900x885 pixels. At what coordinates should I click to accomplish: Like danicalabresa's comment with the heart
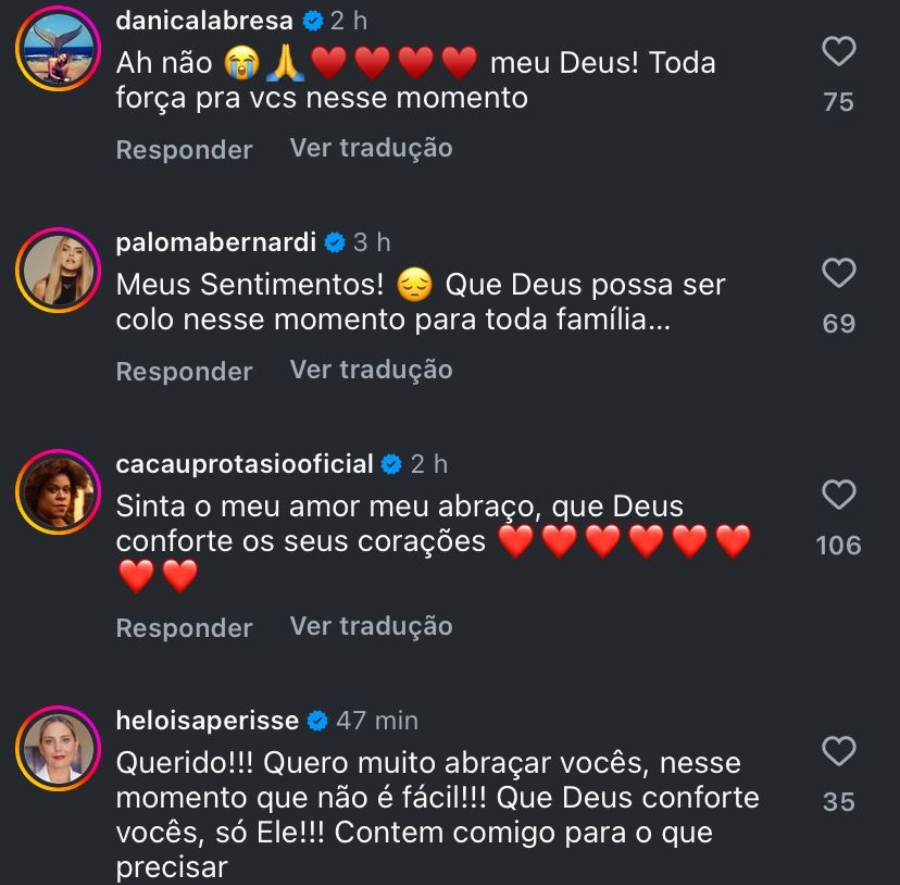coord(838,51)
